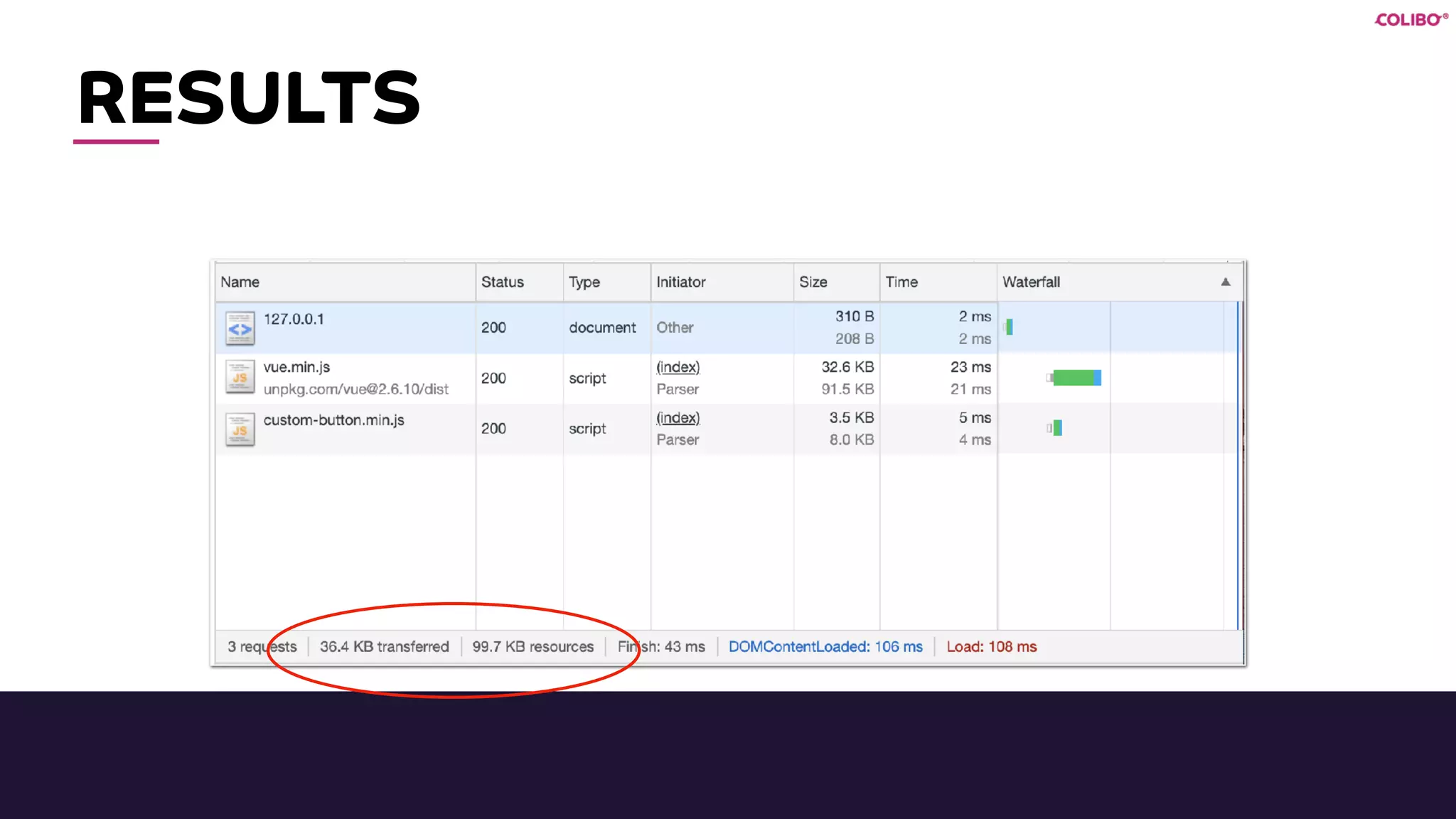
Task: Select the 127.0.0.1 request row
Action: pos(294,319)
